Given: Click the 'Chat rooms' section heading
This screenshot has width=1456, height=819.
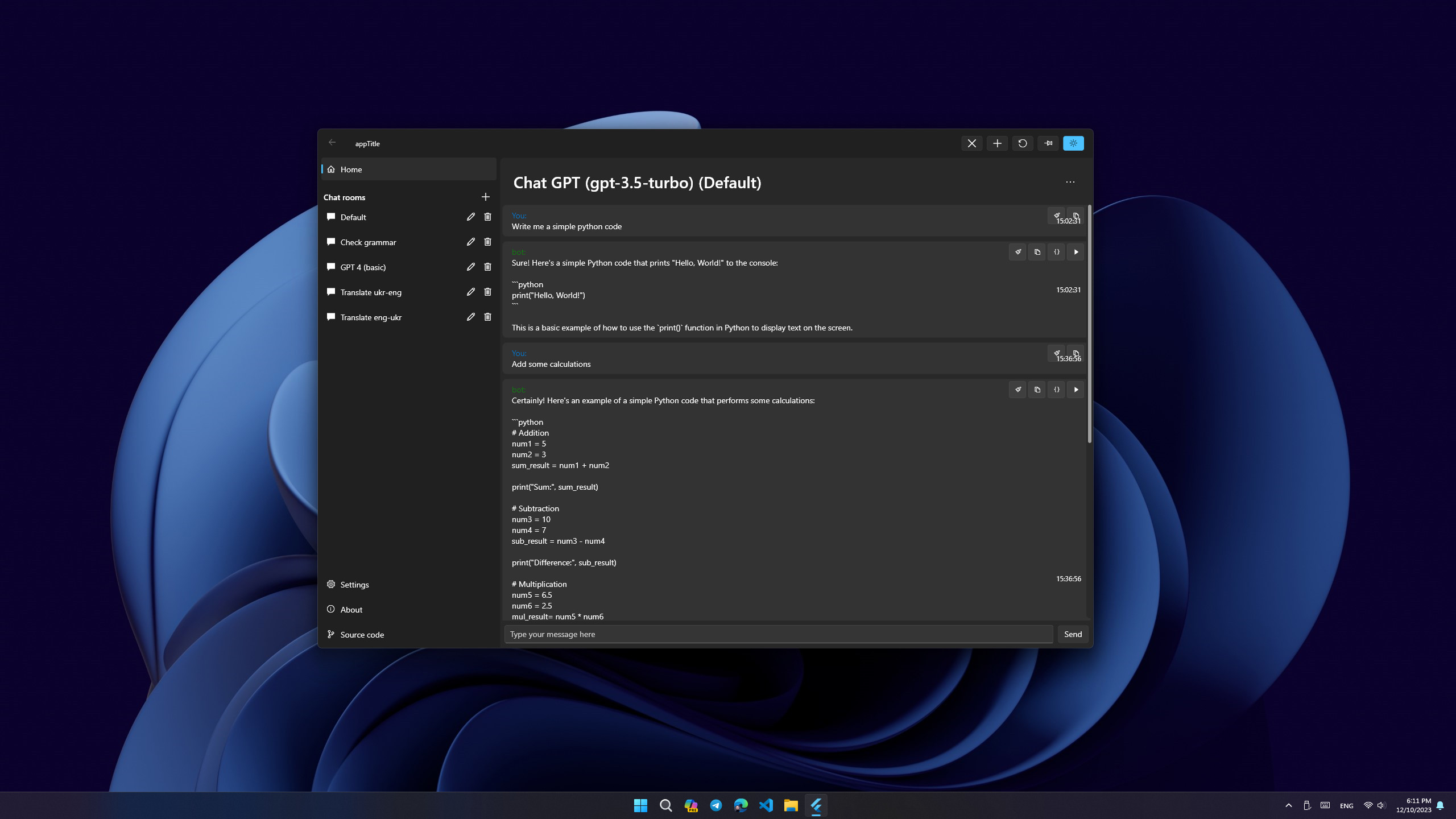Looking at the screenshot, I should click(344, 197).
